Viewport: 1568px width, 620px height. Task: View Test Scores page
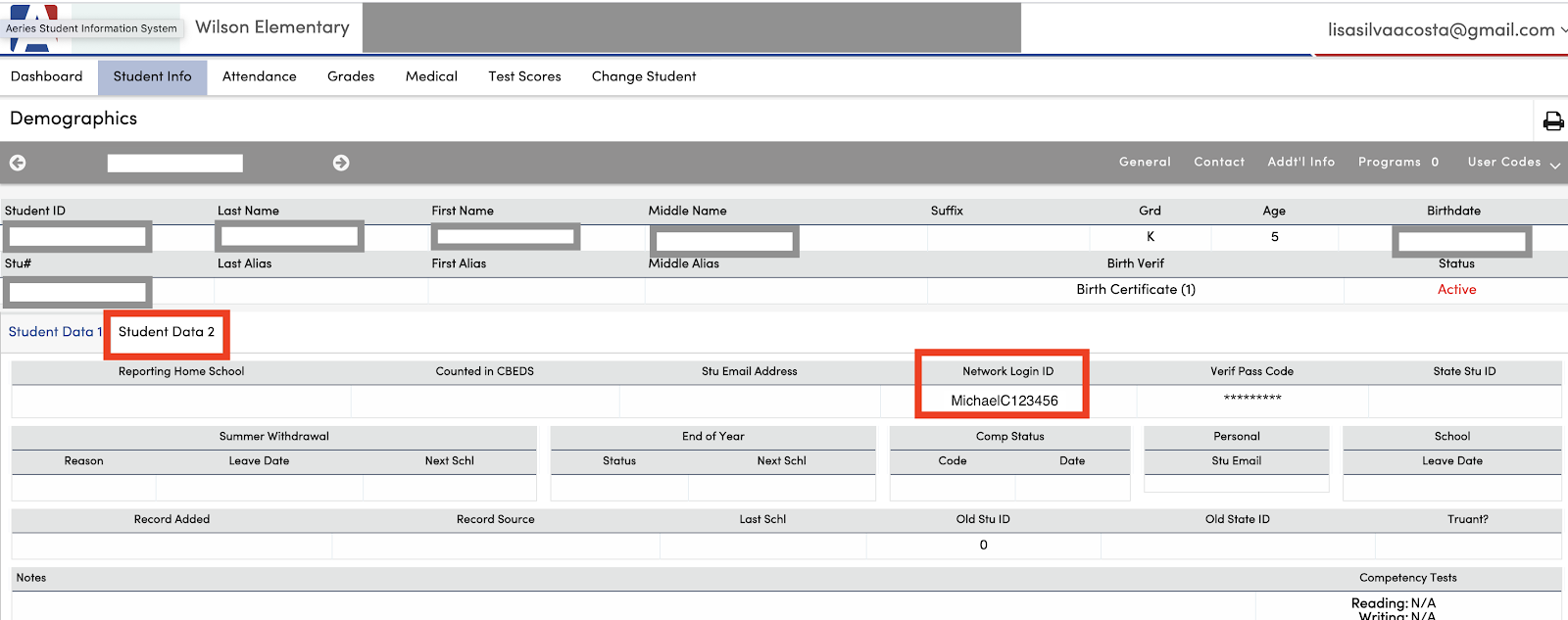tap(524, 76)
